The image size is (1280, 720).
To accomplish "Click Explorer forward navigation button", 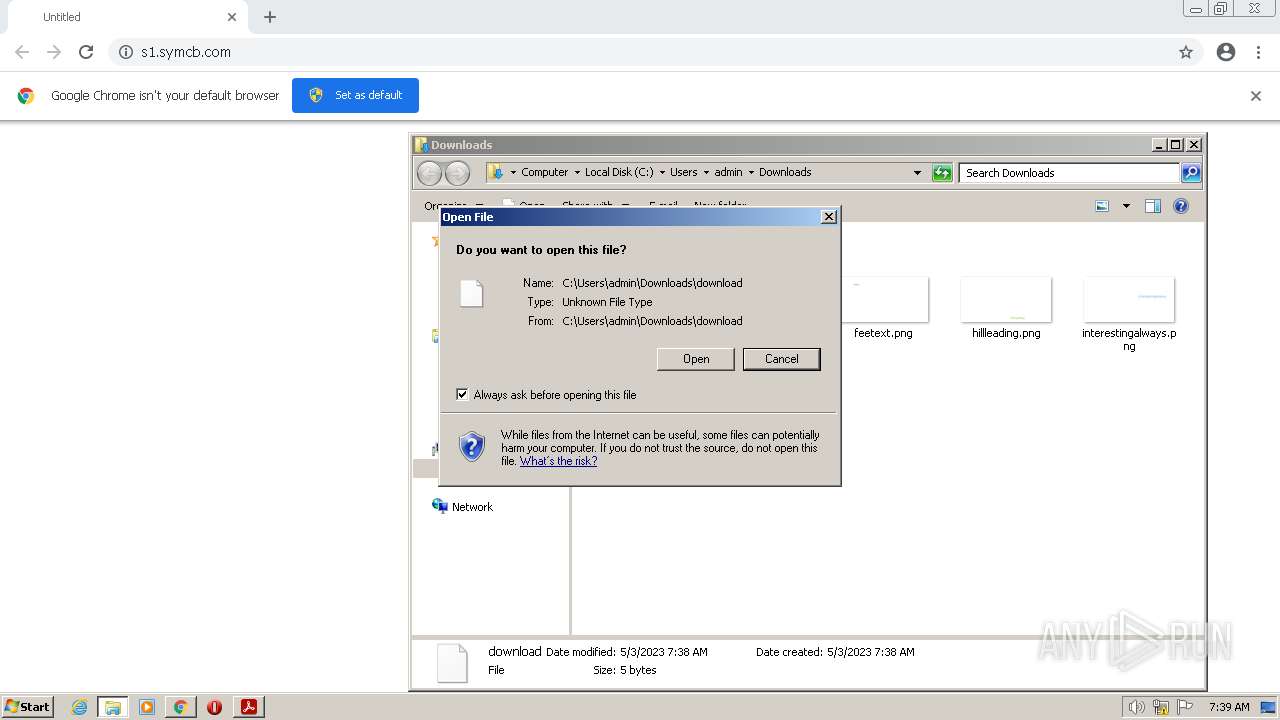I will point(457,173).
